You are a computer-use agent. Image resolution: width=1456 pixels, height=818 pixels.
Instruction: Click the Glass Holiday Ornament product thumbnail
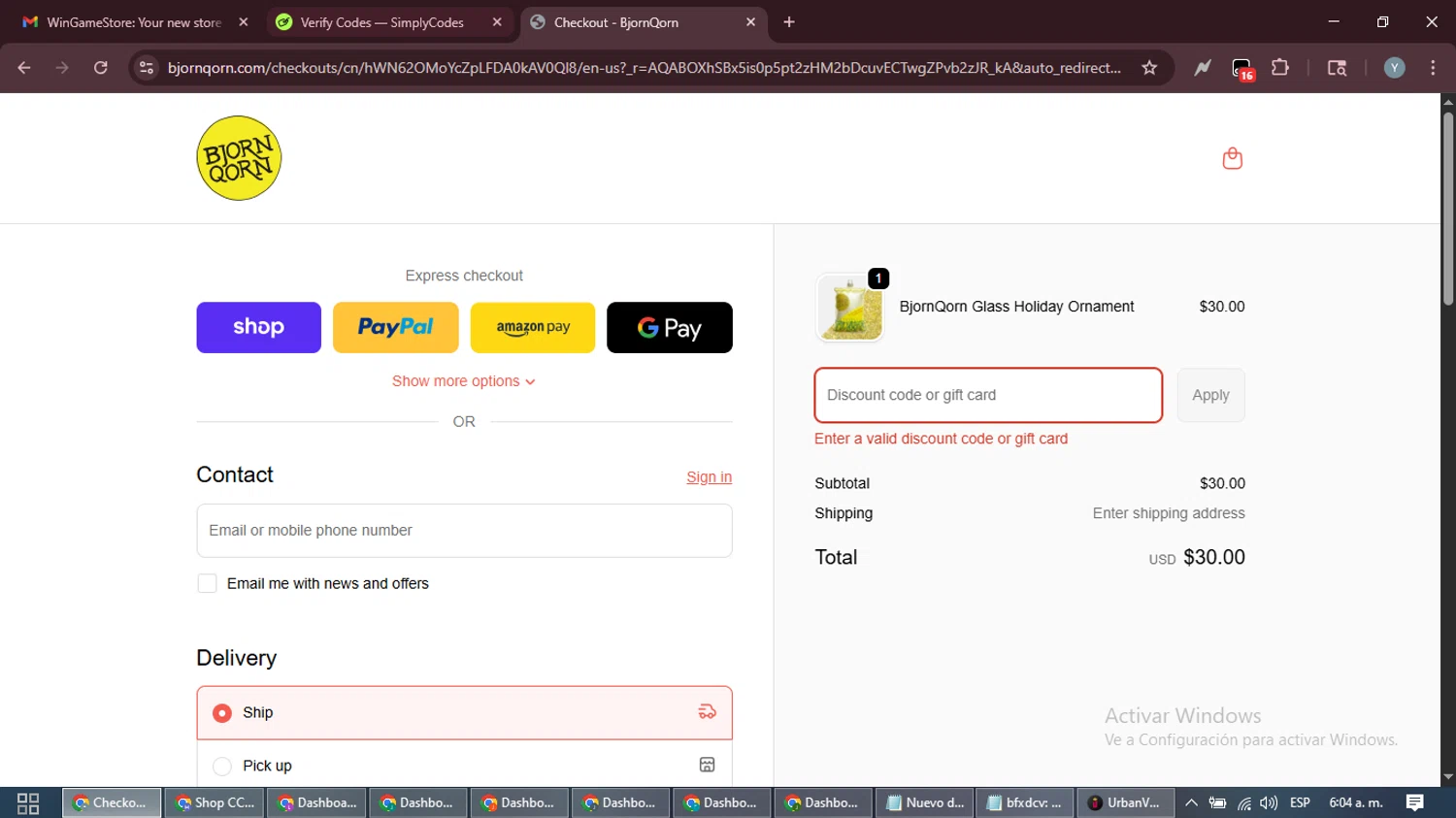850,307
